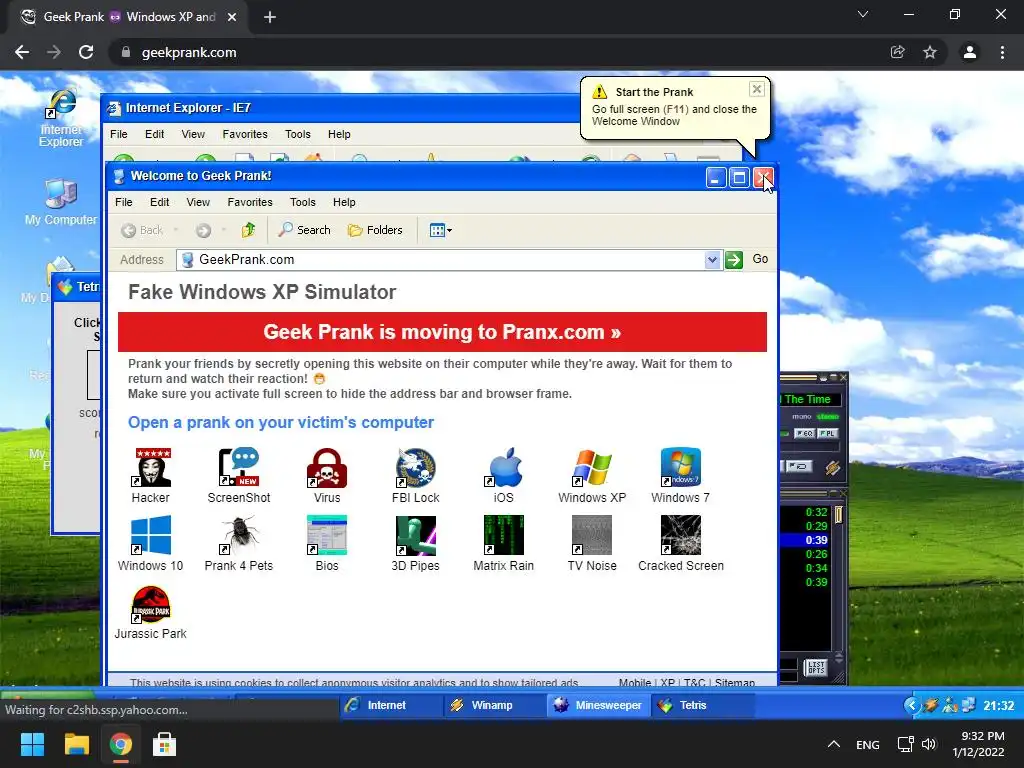The image size is (1024, 768).
Task: Open the Cracked Screen prank
Action: coord(680,543)
